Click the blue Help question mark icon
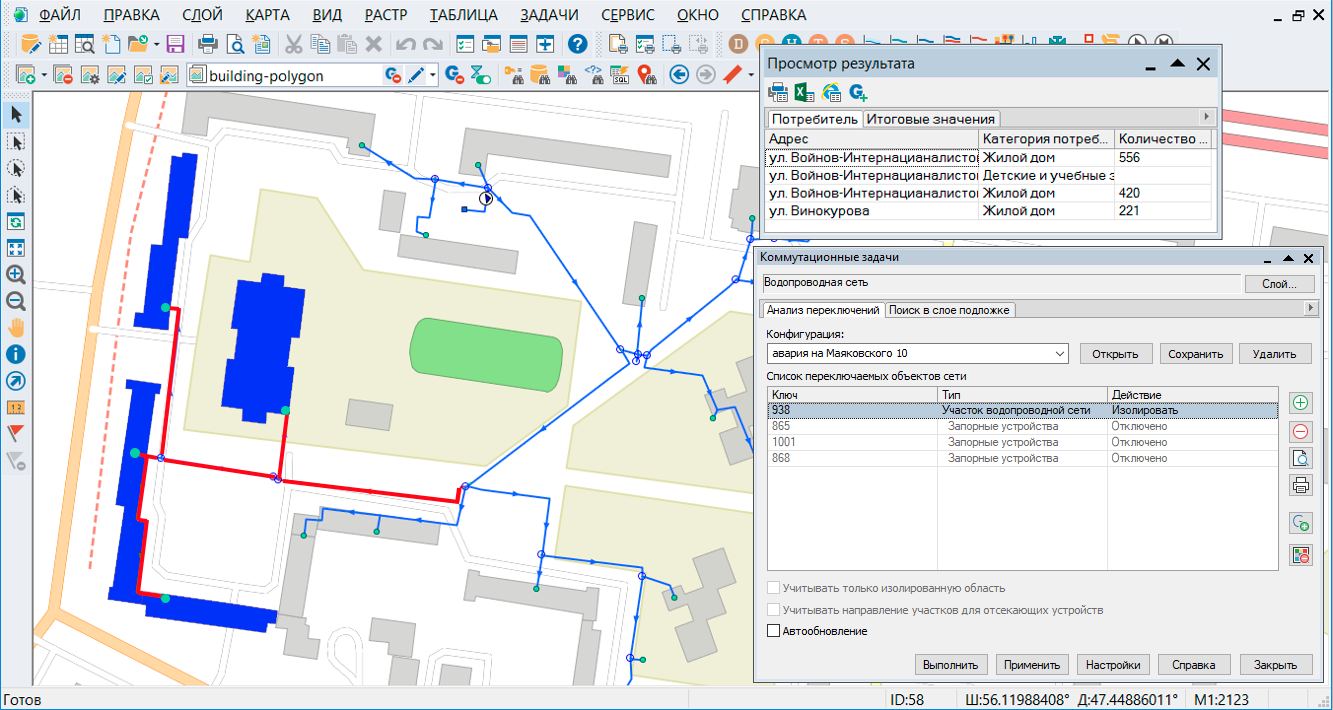Image resolution: width=1333 pixels, height=710 pixels. 577,44
